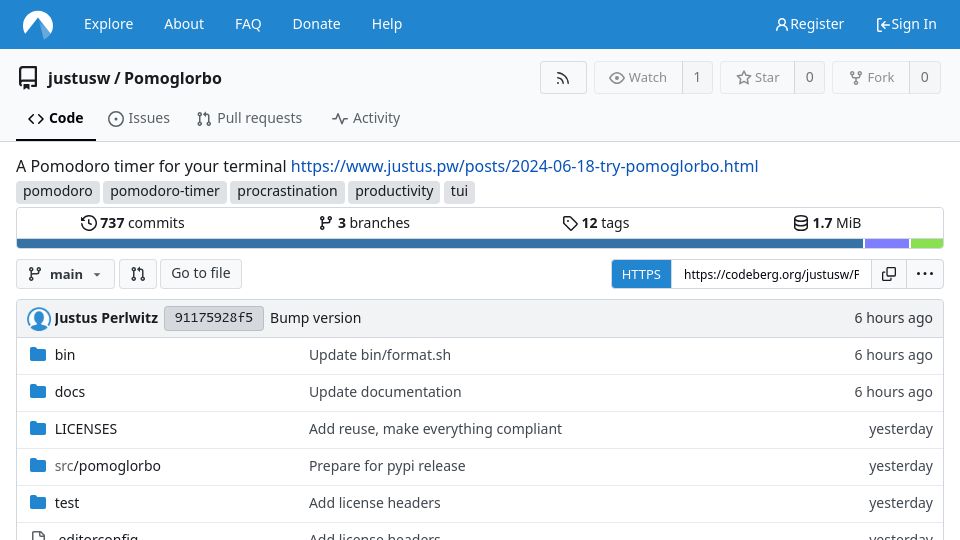The height and width of the screenshot is (540, 960).
Task: Open the src/pomoglorbo folder
Action: coord(108,466)
